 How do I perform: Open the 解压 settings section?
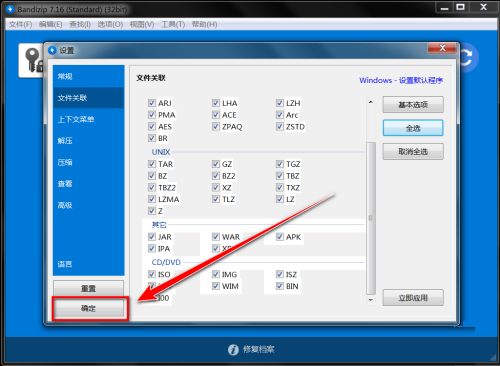tap(88, 141)
